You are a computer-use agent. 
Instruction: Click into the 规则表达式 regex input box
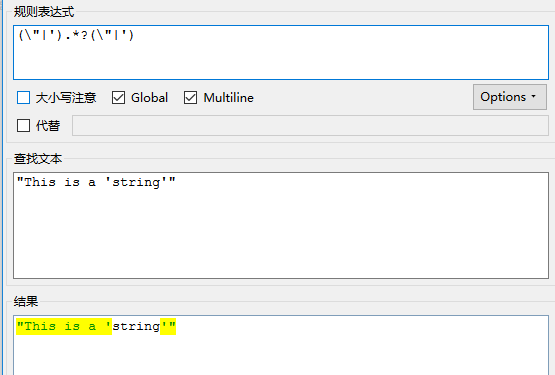point(281,52)
